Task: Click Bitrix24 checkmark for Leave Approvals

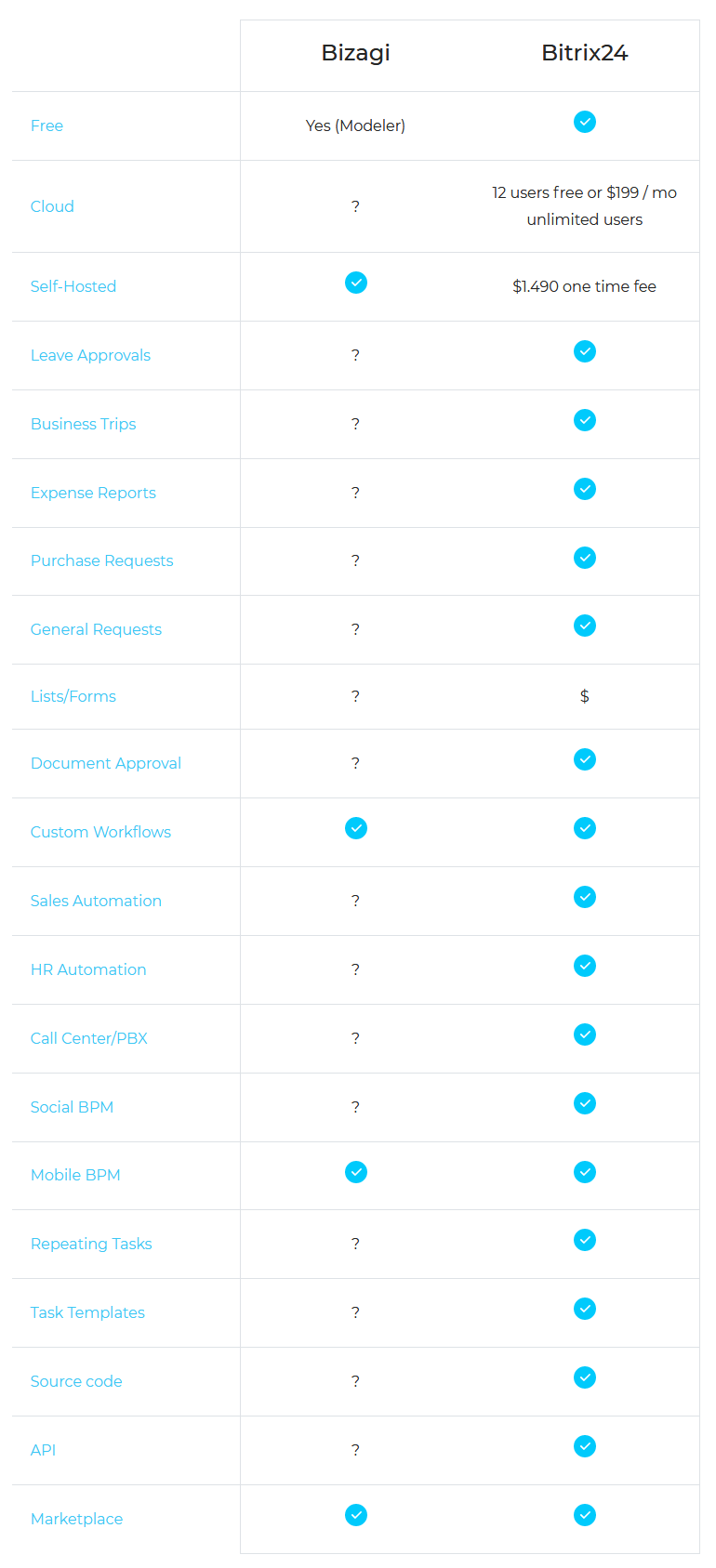Action: (x=585, y=351)
